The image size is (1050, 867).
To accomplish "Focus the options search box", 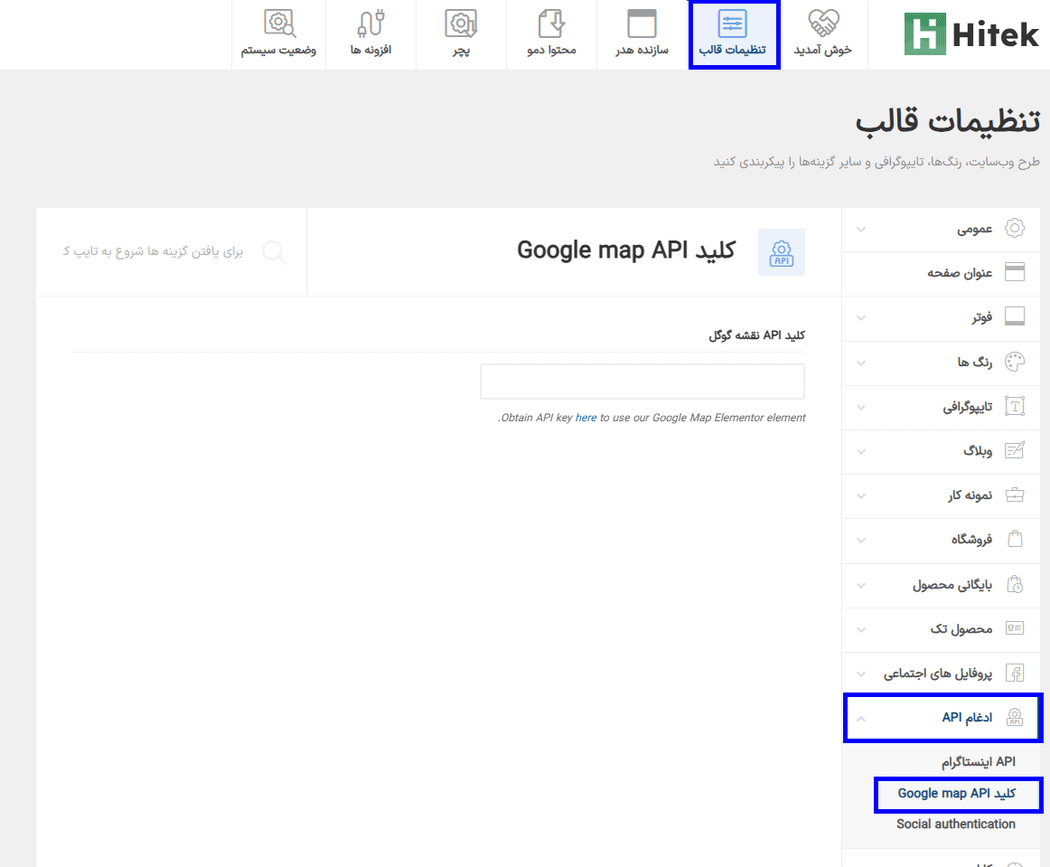I will 153,252.
